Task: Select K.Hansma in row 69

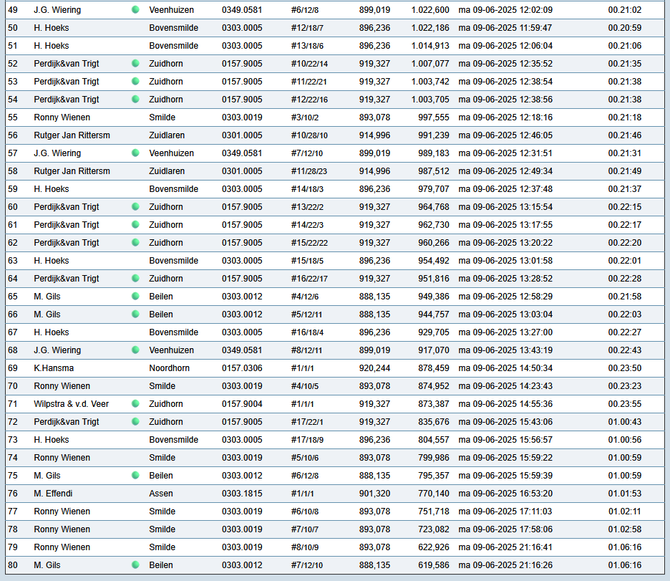Action: point(53,368)
